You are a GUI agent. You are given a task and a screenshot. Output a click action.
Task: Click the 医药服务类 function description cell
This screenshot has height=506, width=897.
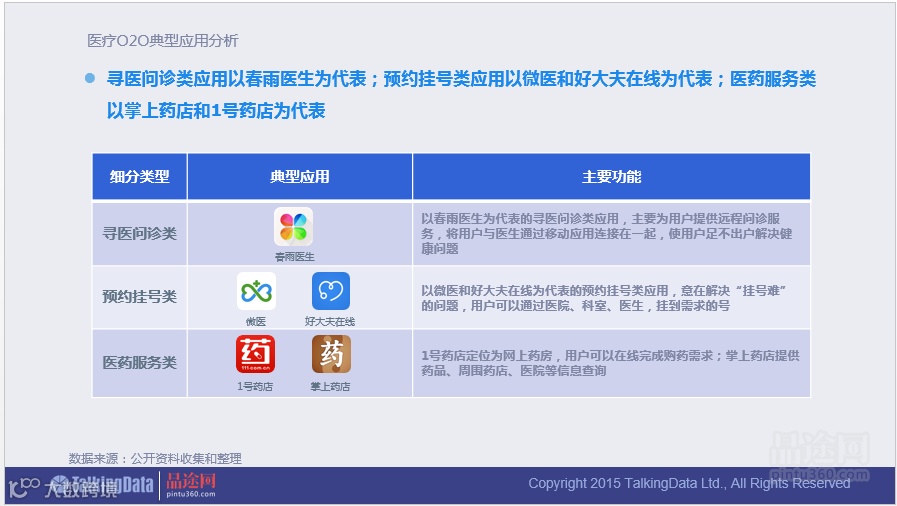pyautogui.click(x=612, y=363)
